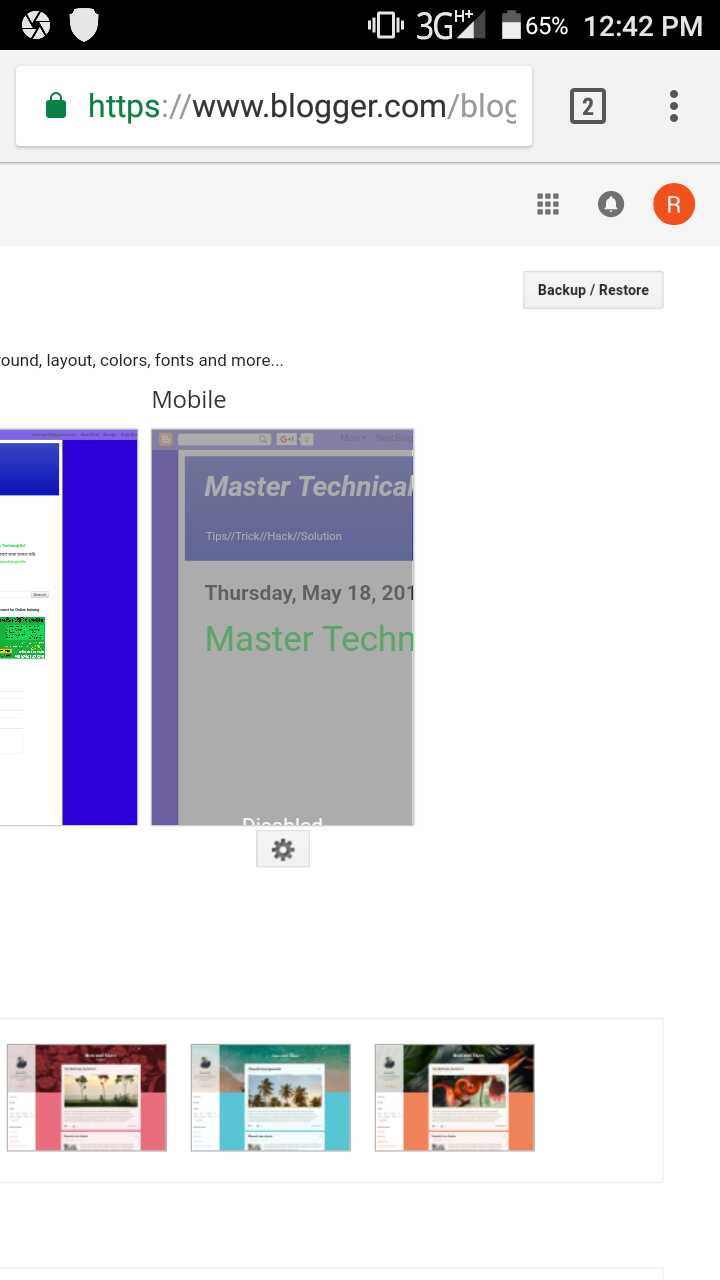Screen dimensions: 720x1280
Task: Click the desktop blog preview with blue background
Action: pyautogui.click(x=68, y=627)
